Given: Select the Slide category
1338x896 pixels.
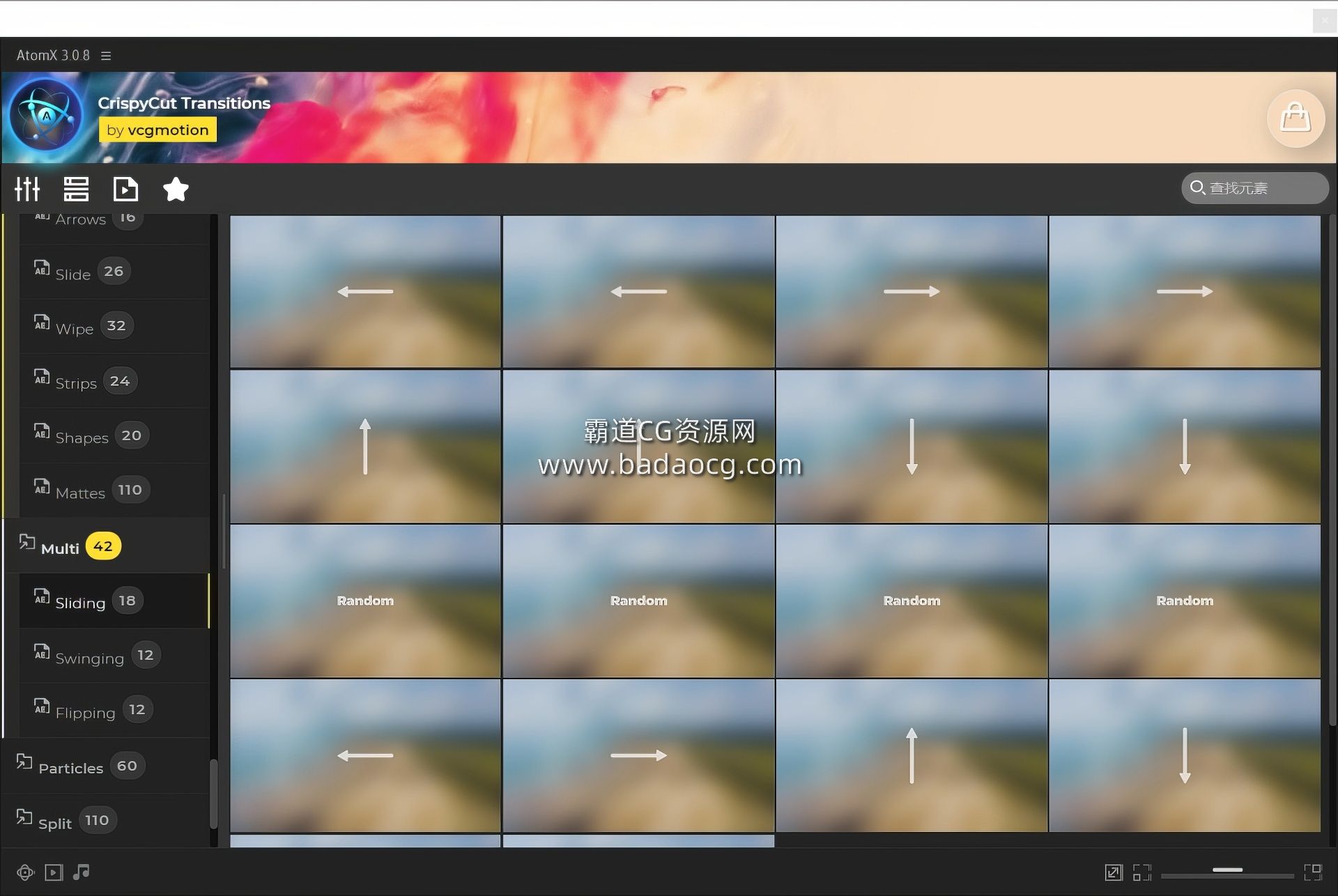Looking at the screenshot, I should 114,272.
